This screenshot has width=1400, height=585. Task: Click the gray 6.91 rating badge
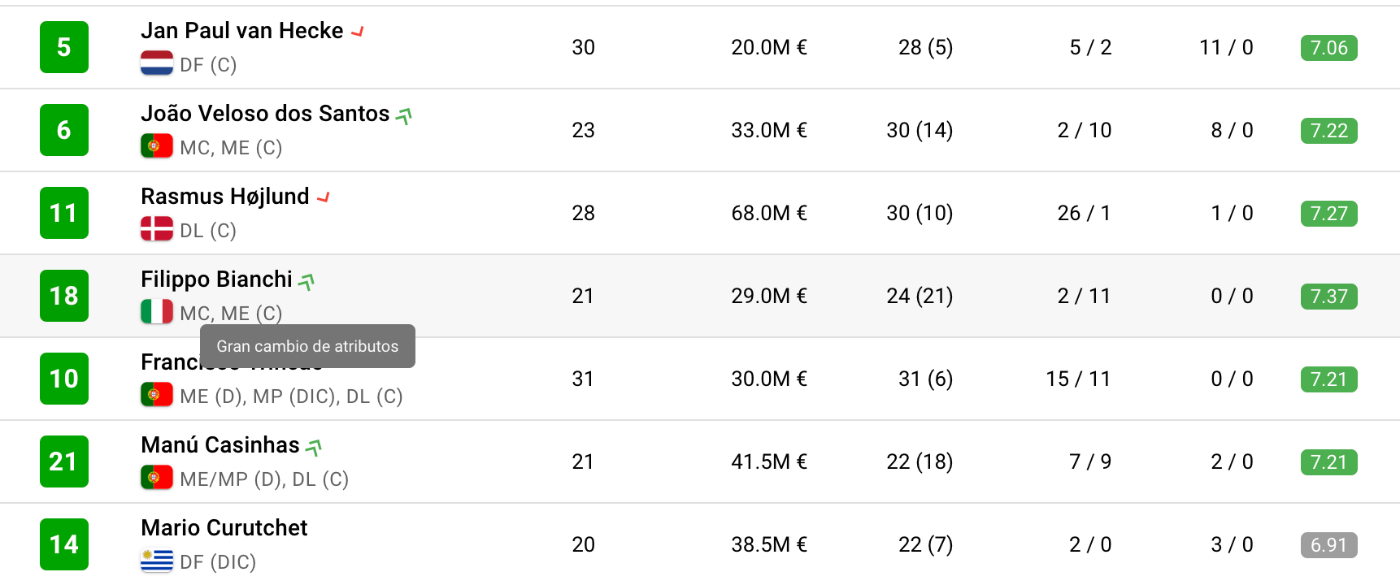[x=1329, y=545]
